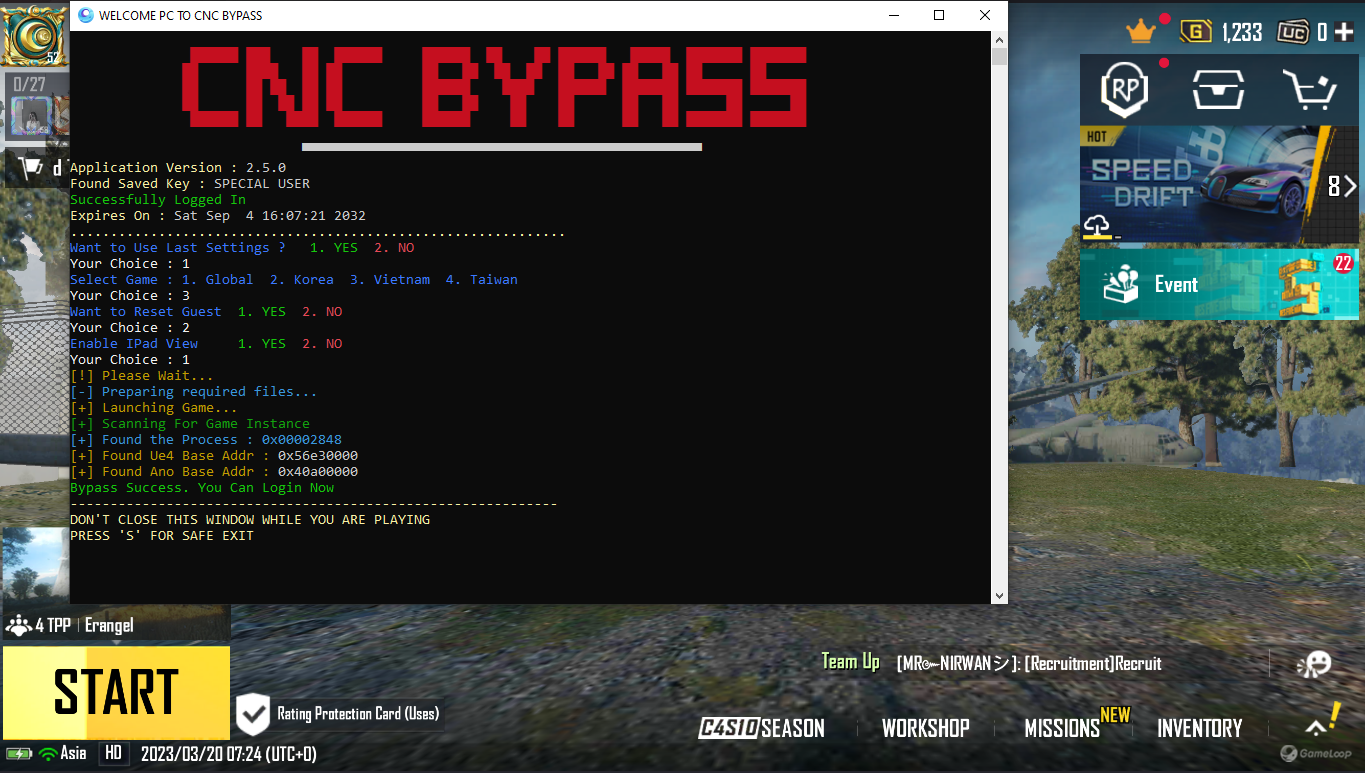Click the "Found Ue4 Base Addr" line
Screen dimensions: 1365x773
pos(214,456)
